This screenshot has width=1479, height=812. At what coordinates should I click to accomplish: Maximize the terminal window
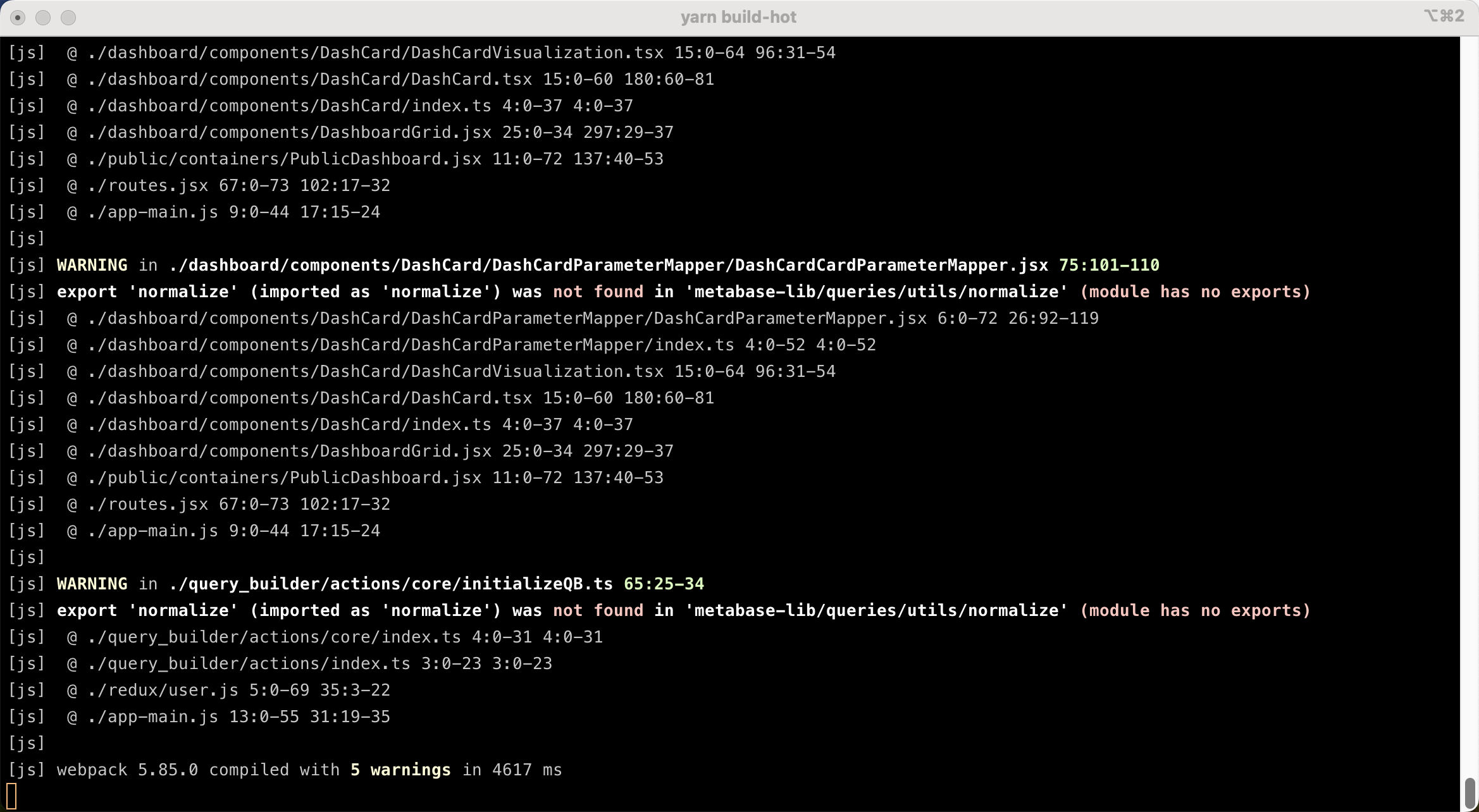(68, 18)
